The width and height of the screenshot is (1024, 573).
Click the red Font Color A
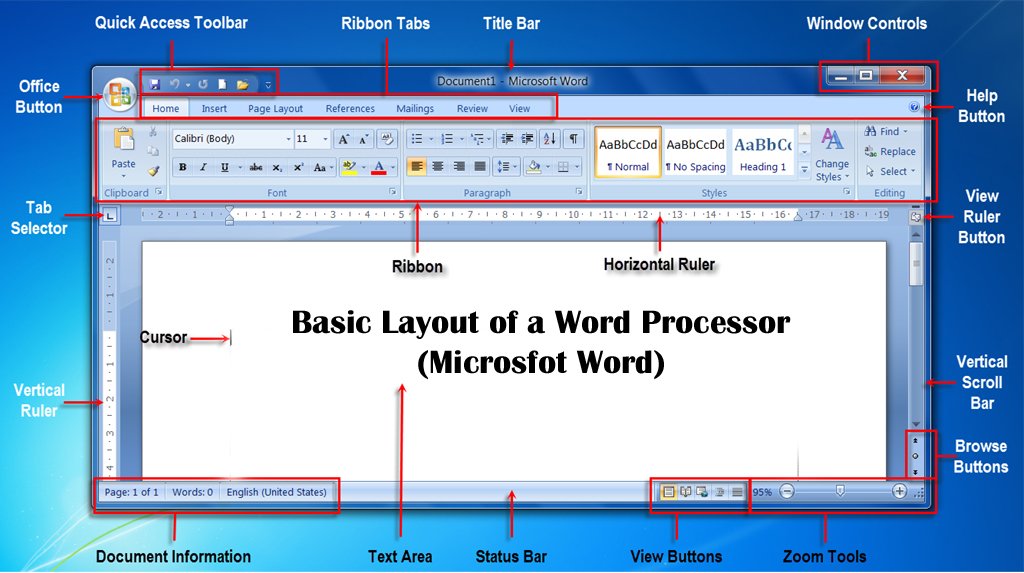coord(379,167)
